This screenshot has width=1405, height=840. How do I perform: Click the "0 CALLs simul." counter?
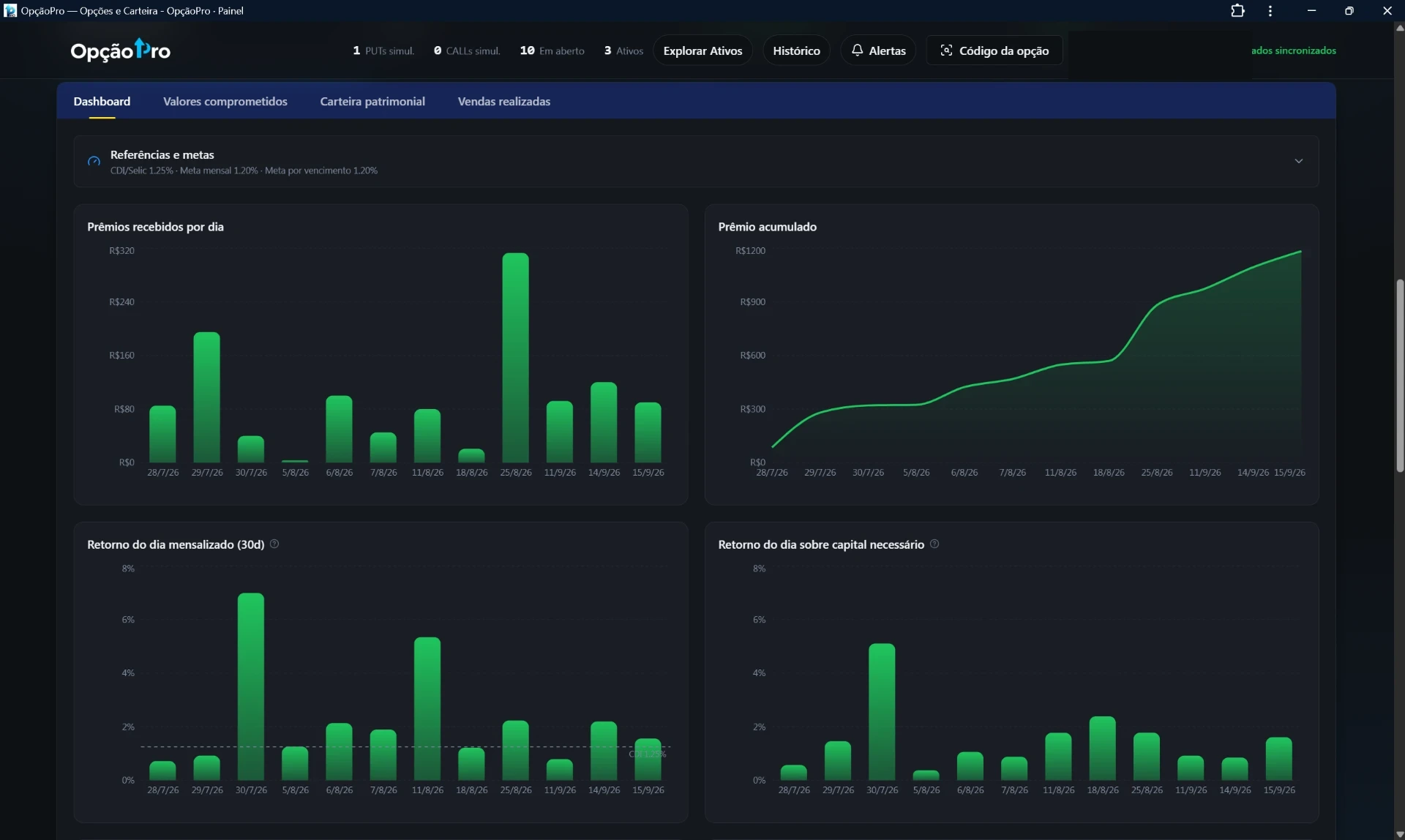(x=467, y=50)
